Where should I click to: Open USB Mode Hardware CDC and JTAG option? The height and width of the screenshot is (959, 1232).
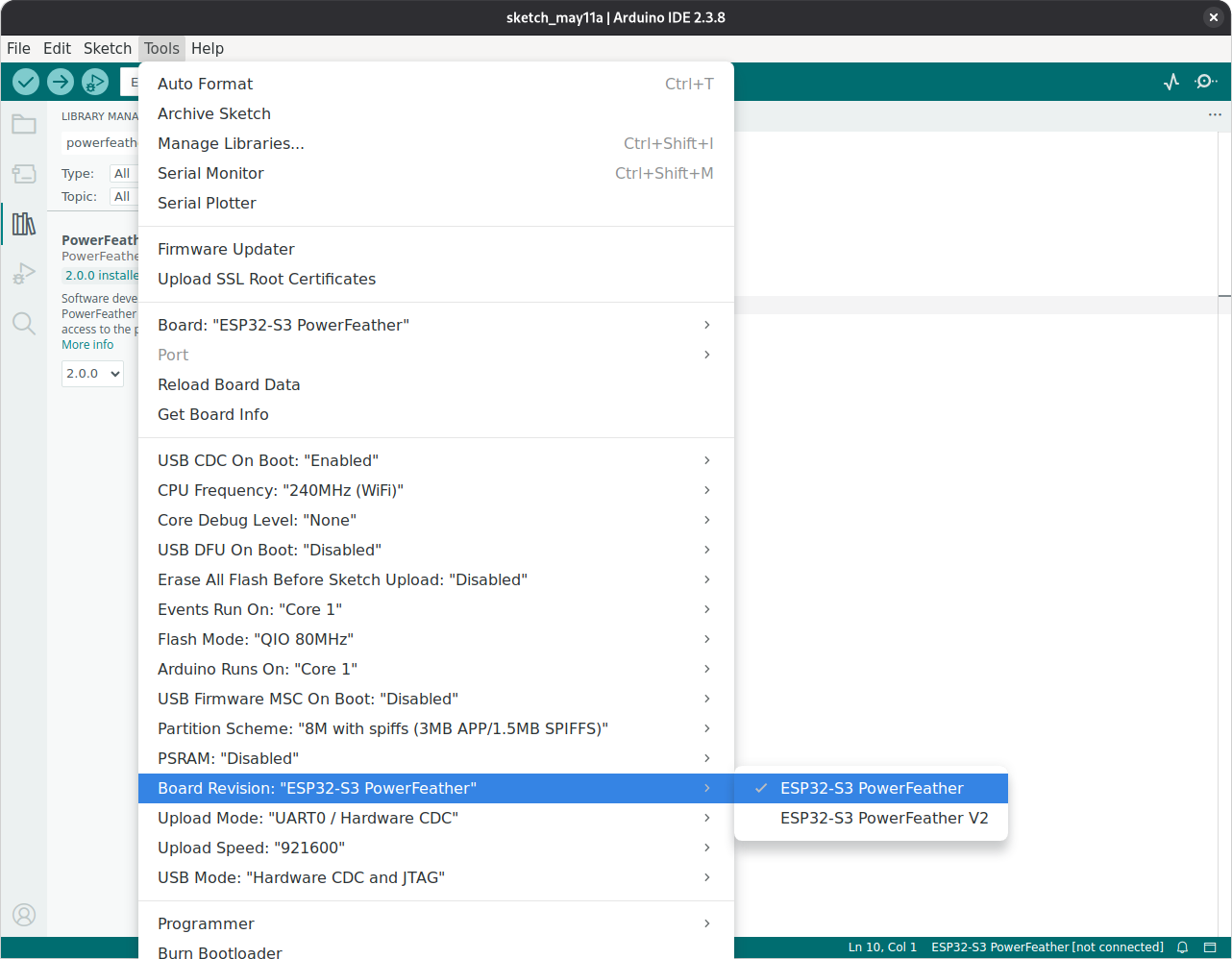pyautogui.click(x=436, y=877)
